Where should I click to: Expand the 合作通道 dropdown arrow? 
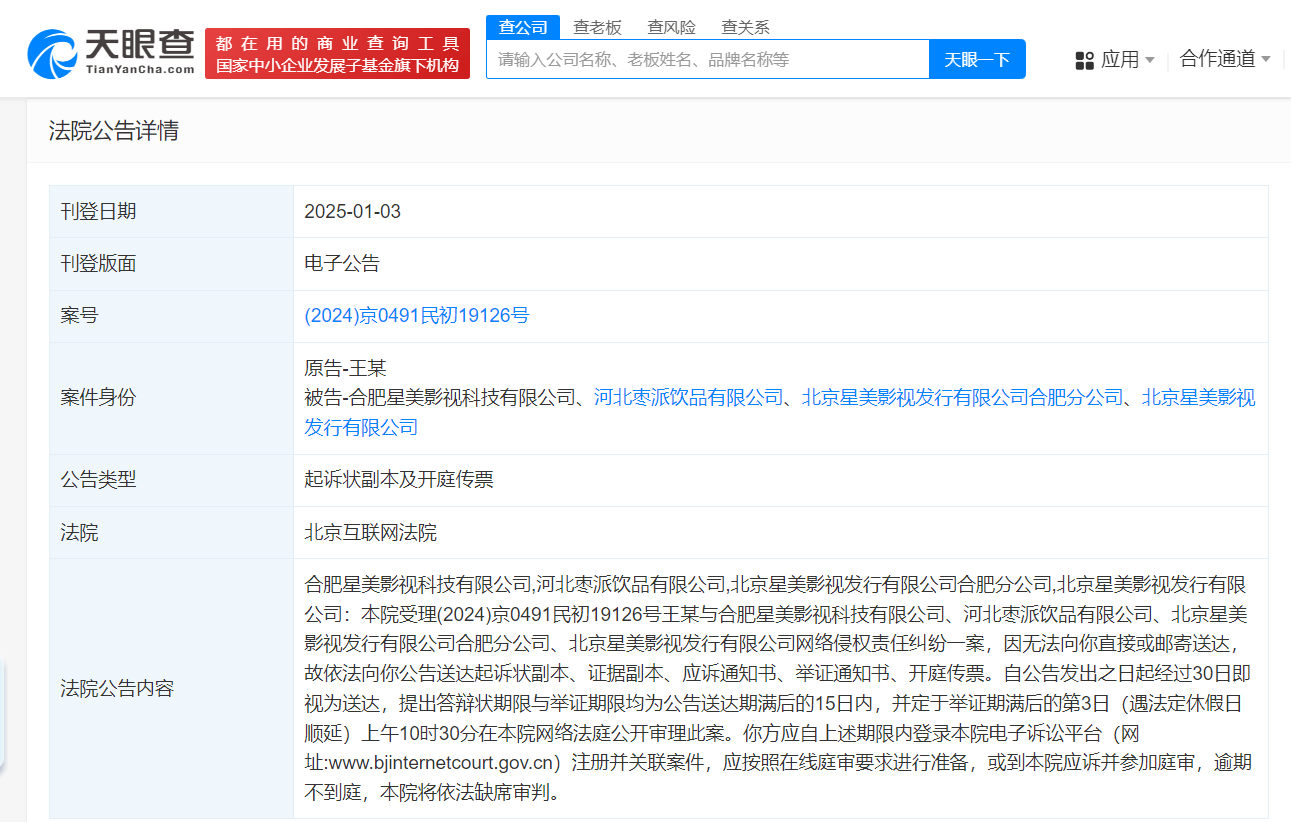(x=1266, y=59)
